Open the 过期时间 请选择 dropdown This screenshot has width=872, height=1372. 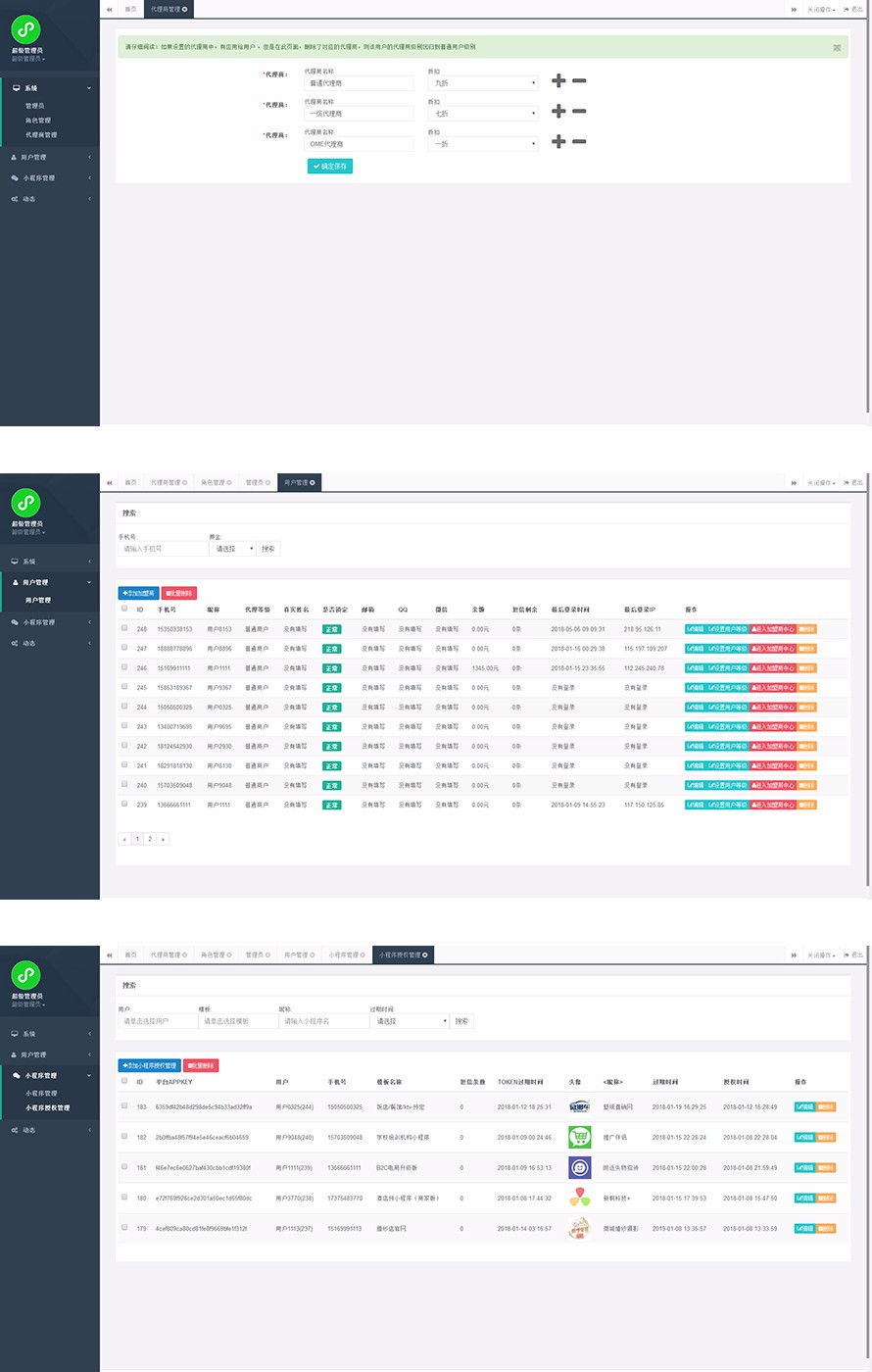click(410, 1021)
